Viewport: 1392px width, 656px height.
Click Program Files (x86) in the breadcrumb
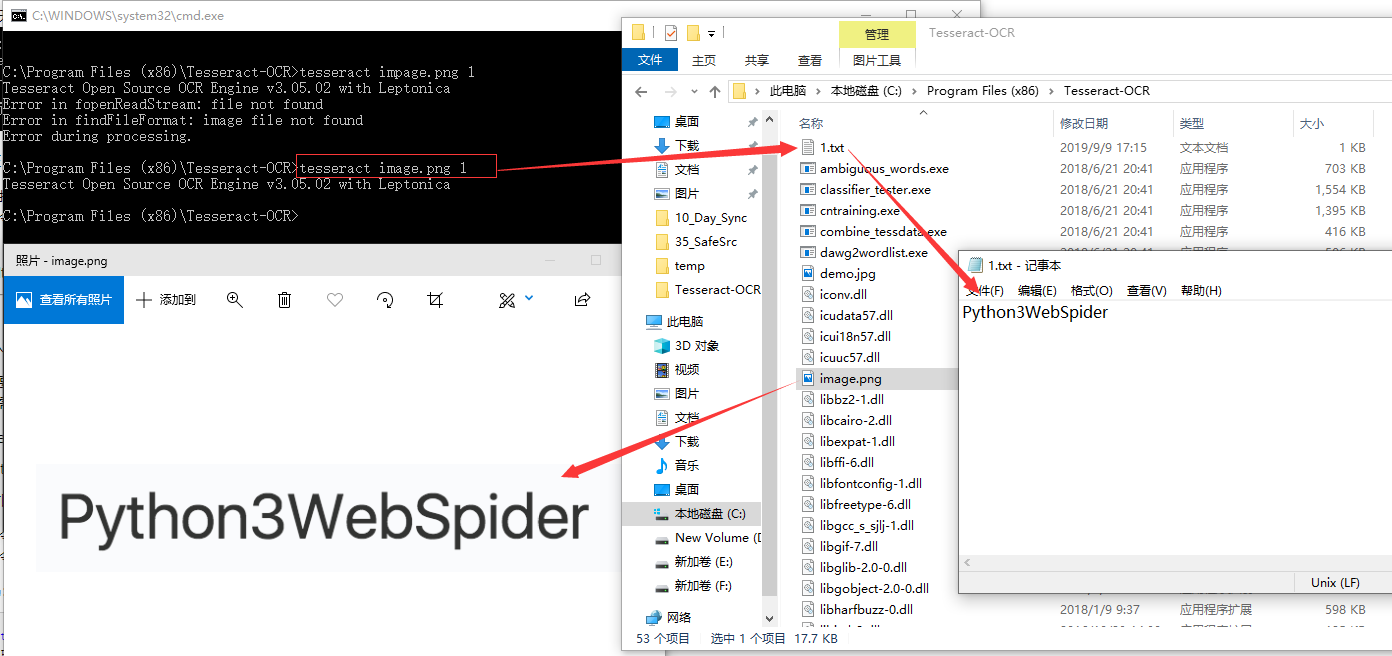[x=983, y=91]
